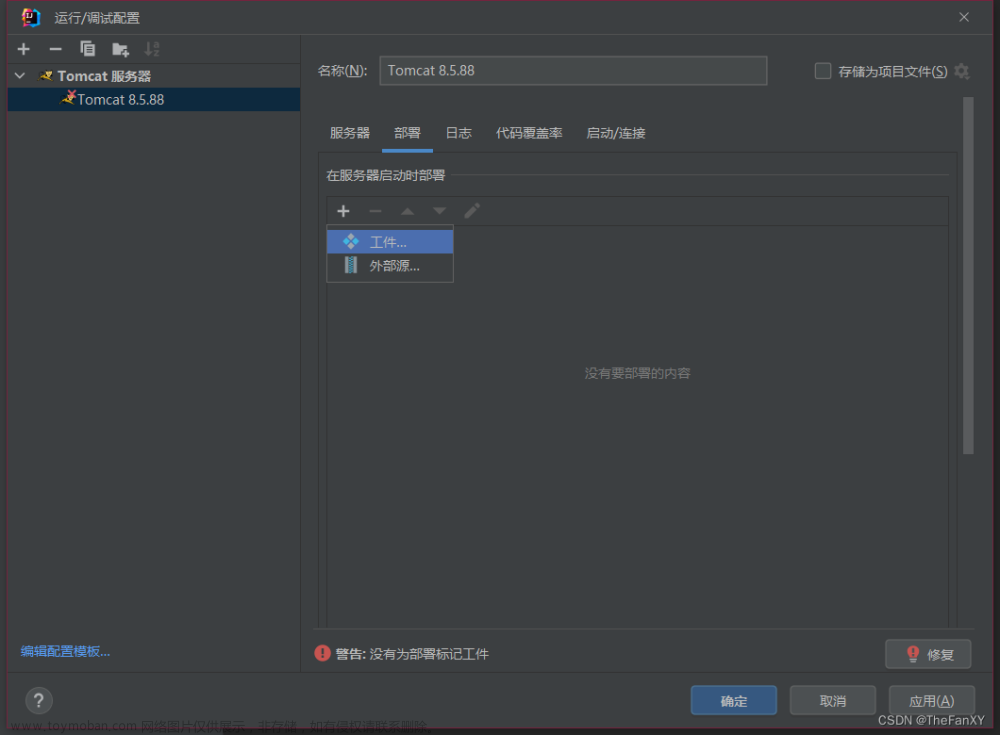Switch to the 服务器 tab
1000x735 pixels.
click(x=349, y=133)
